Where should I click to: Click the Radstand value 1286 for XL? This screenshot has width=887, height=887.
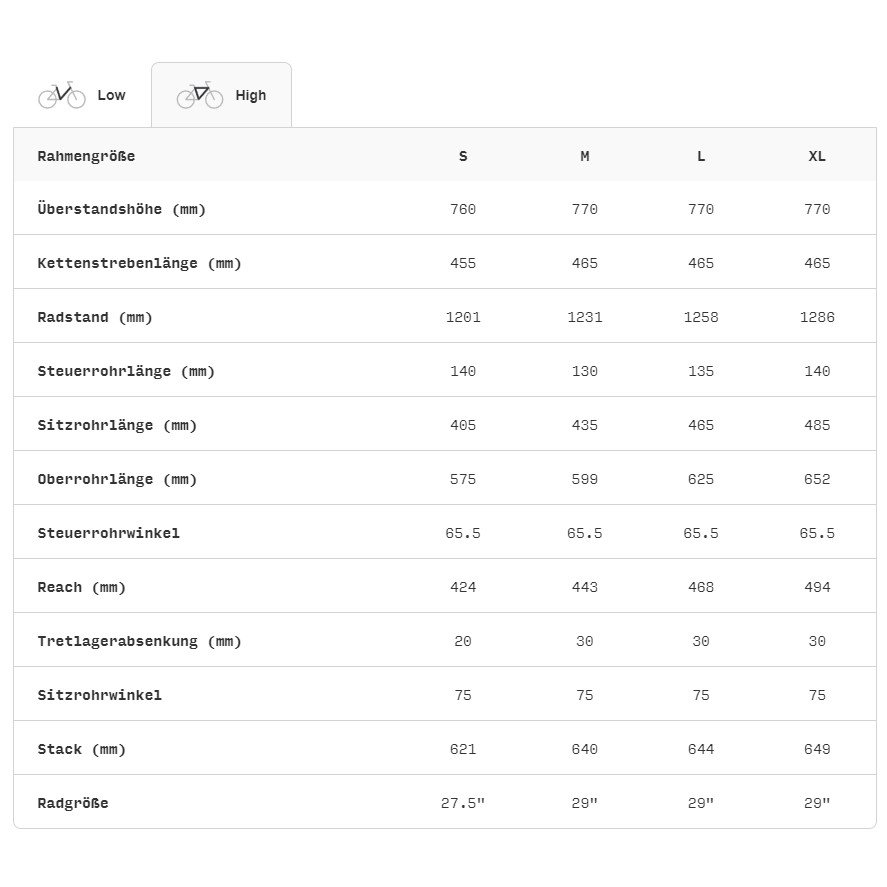(x=817, y=318)
